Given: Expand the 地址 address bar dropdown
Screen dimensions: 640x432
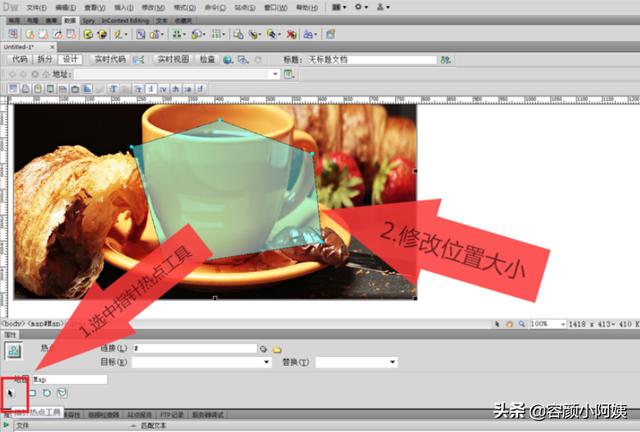Looking at the screenshot, I should [275, 74].
